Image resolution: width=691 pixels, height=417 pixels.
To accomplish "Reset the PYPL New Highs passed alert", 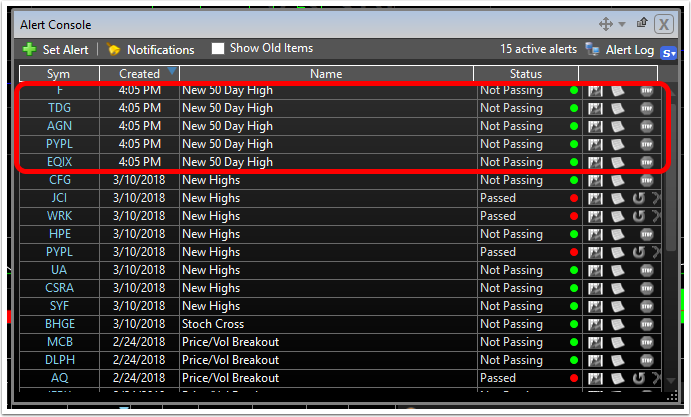I will [639, 252].
